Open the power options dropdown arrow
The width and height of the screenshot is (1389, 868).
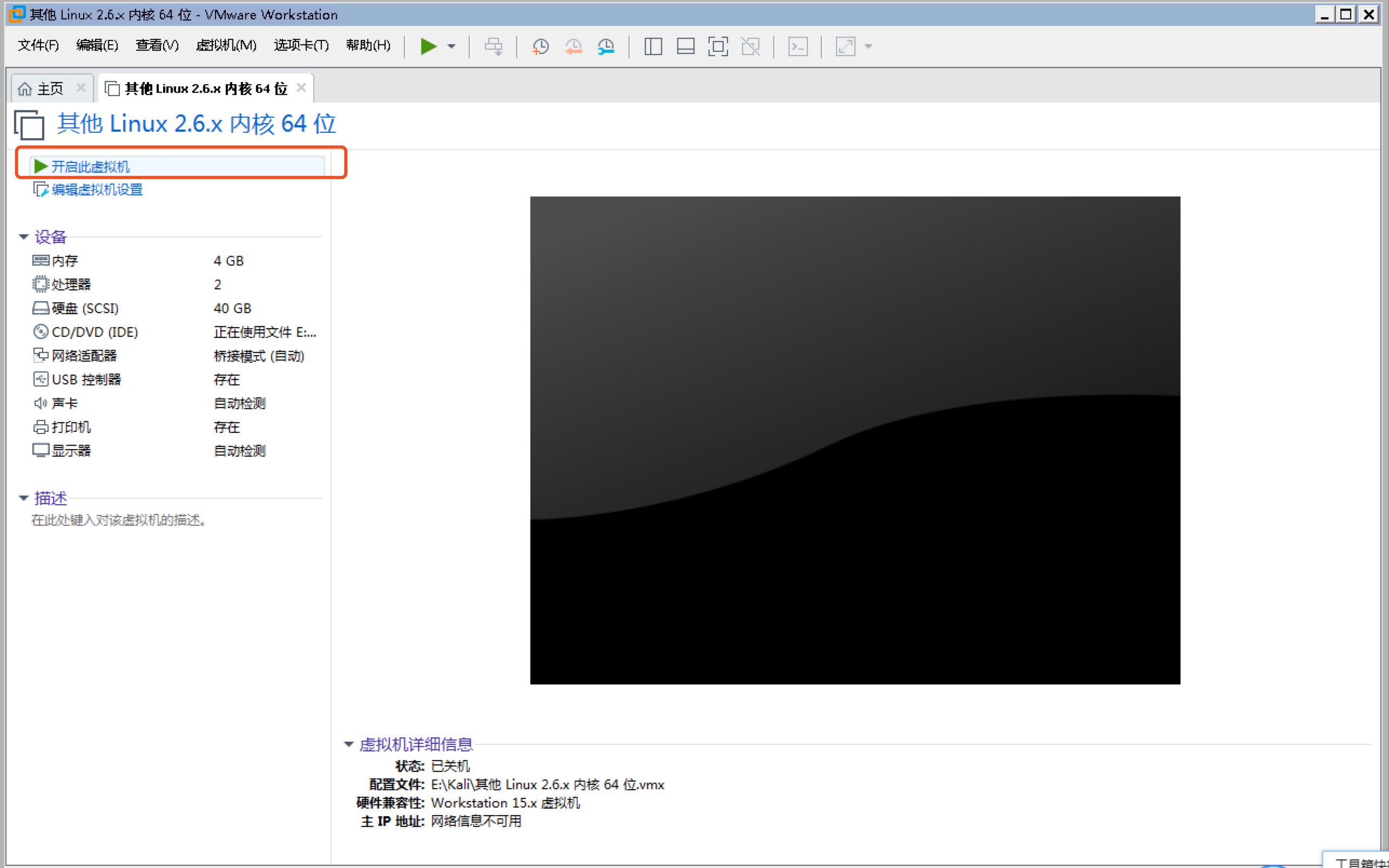click(x=451, y=46)
